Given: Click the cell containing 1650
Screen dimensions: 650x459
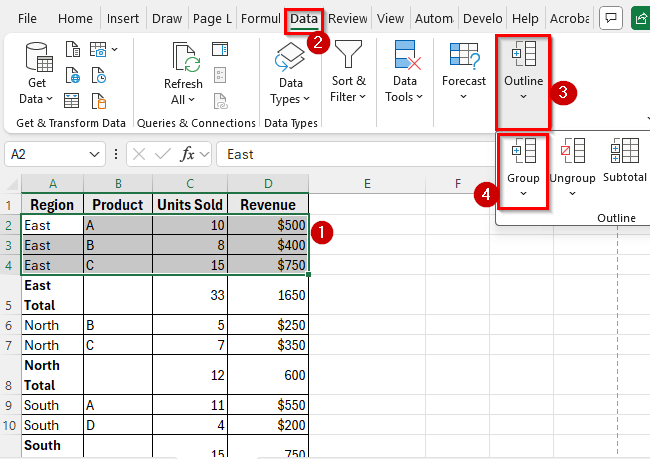Looking at the screenshot, I should [x=268, y=295].
